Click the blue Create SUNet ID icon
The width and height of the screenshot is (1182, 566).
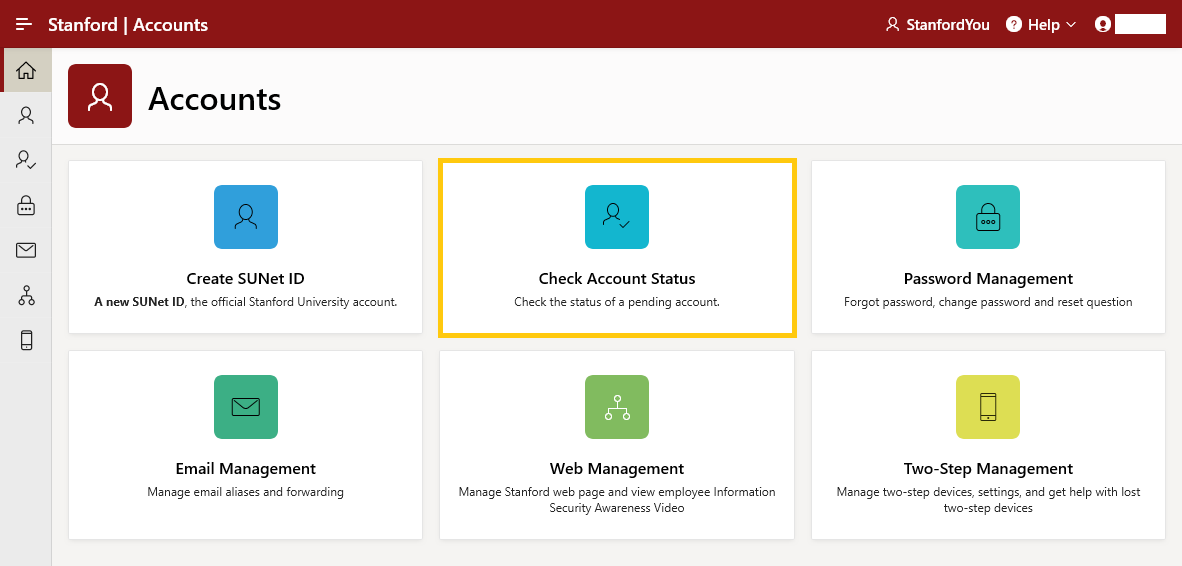[x=246, y=217]
